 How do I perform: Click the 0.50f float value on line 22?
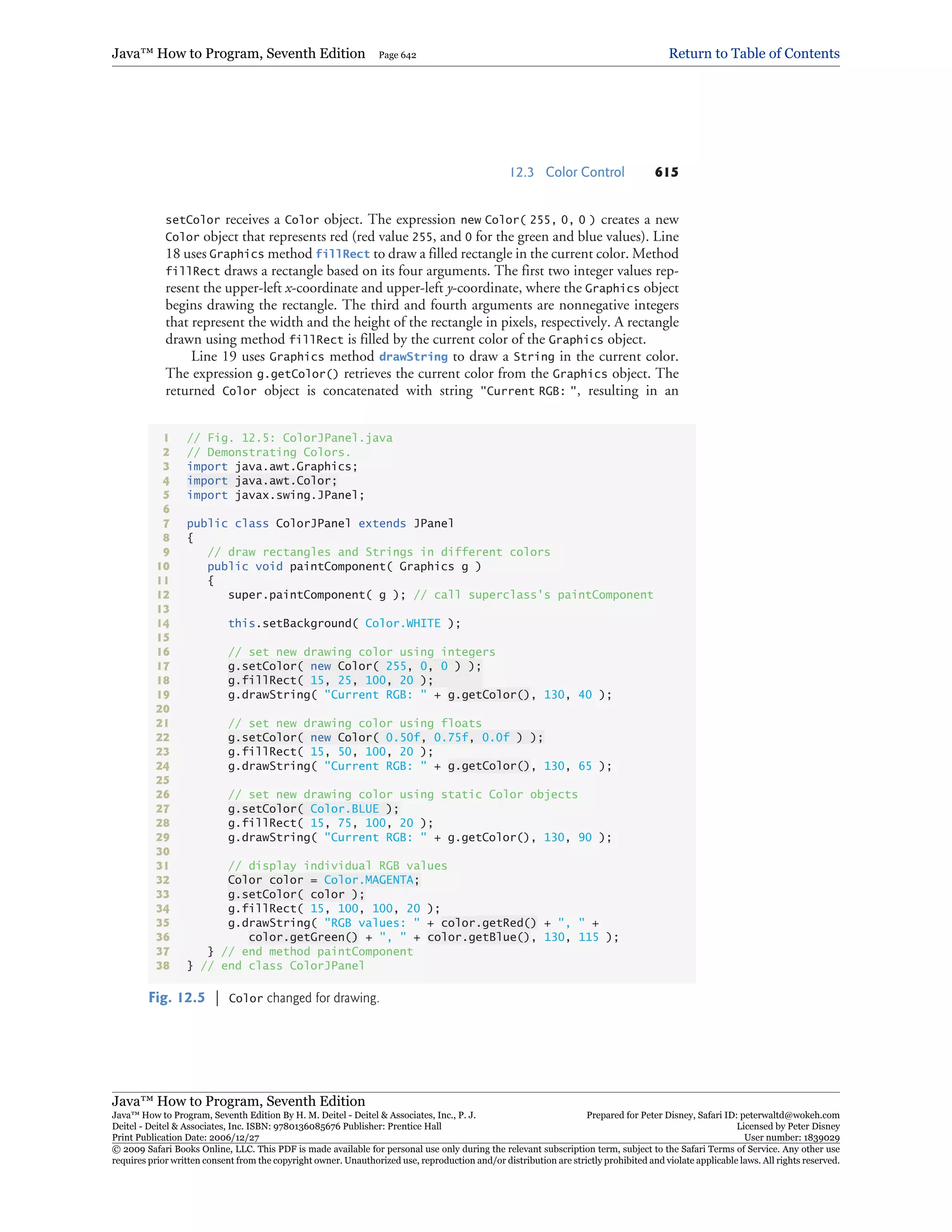click(403, 737)
